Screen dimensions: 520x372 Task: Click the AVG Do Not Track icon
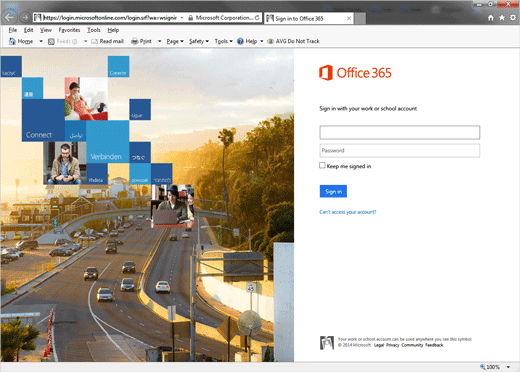pos(270,41)
